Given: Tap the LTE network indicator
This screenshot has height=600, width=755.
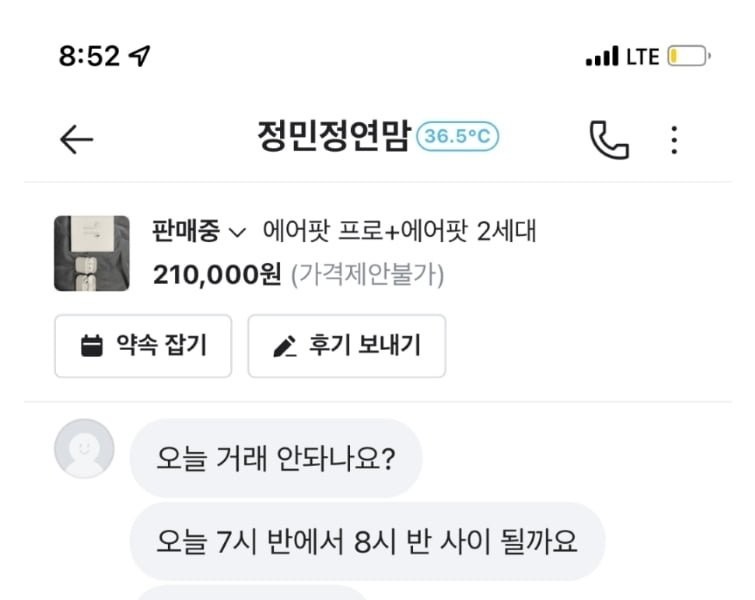Looking at the screenshot, I should [x=642, y=57].
